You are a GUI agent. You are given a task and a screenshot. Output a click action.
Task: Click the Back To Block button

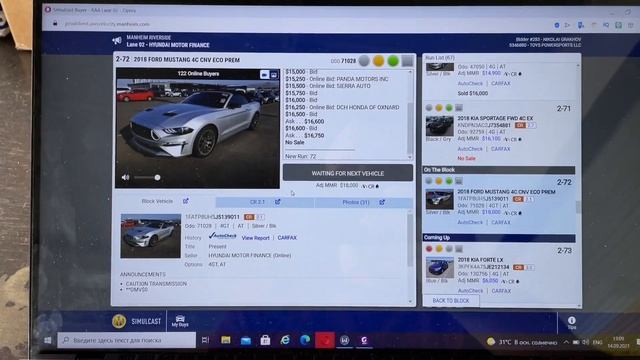tap(451, 301)
